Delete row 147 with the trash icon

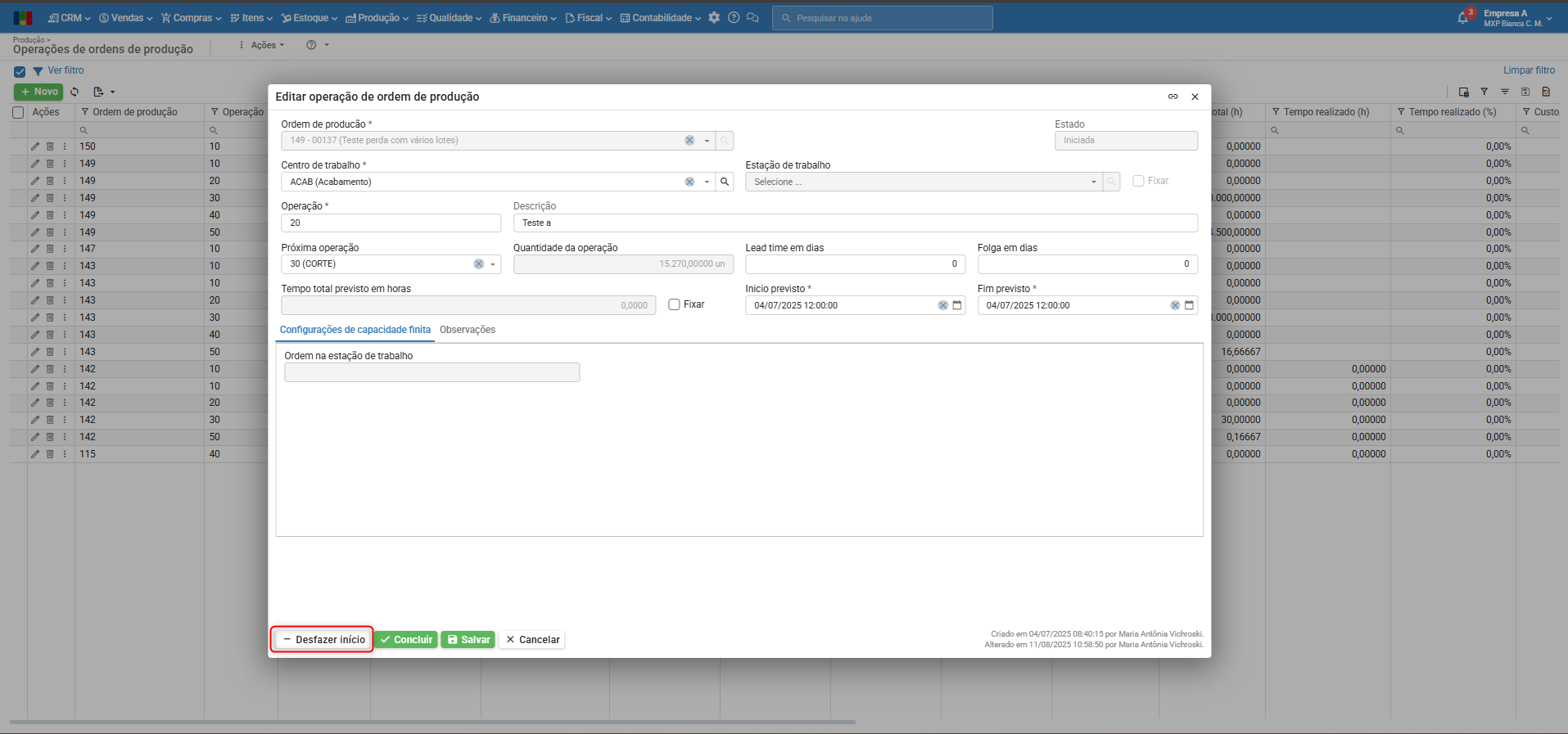click(x=50, y=249)
